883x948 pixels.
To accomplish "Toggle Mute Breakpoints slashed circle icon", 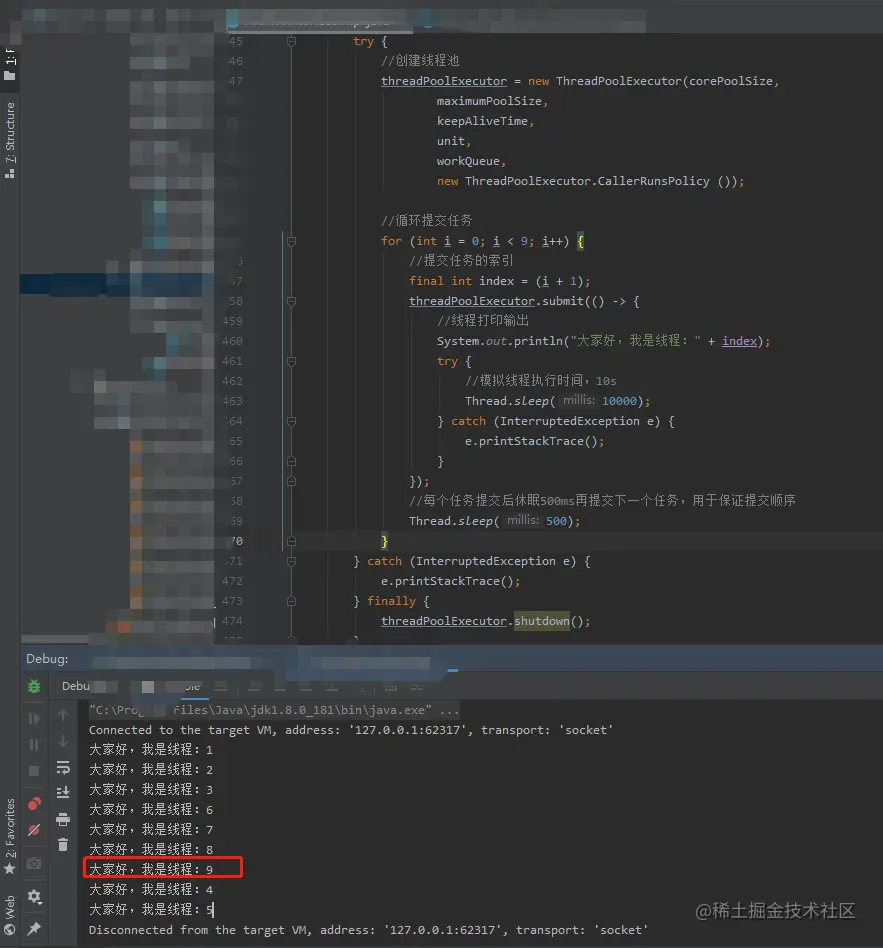I will (x=34, y=830).
